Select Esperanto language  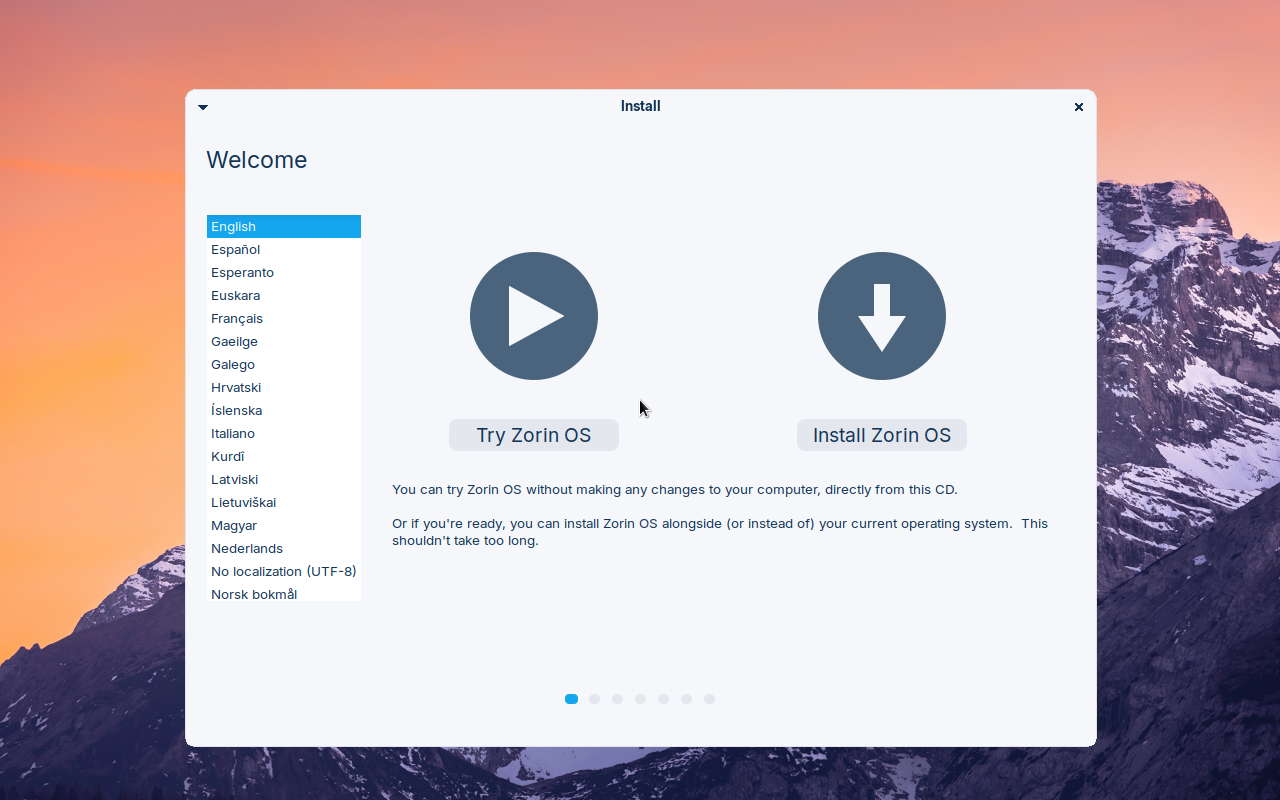click(x=284, y=272)
